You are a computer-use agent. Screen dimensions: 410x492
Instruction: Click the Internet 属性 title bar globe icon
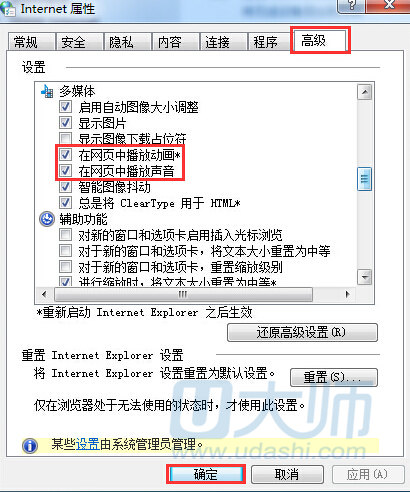[x=7, y=8]
